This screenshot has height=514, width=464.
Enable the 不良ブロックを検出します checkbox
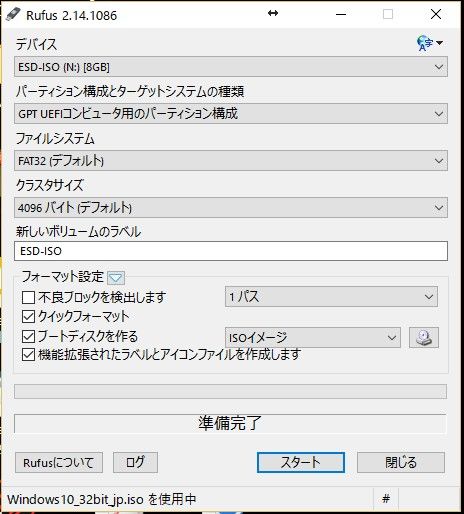pos(28,297)
